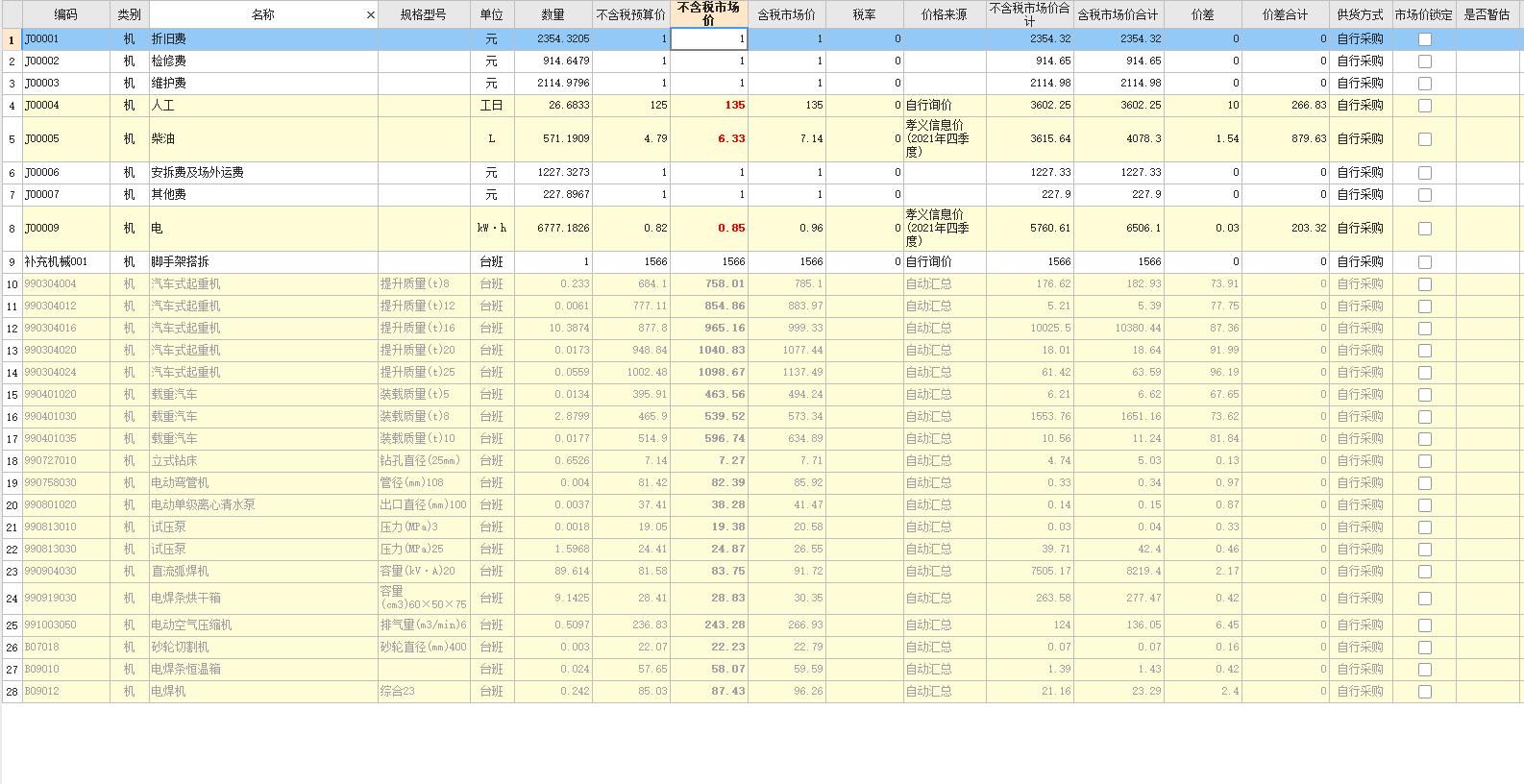Sort by 编码 column header
The width and height of the screenshot is (1524, 784).
pos(66,14)
